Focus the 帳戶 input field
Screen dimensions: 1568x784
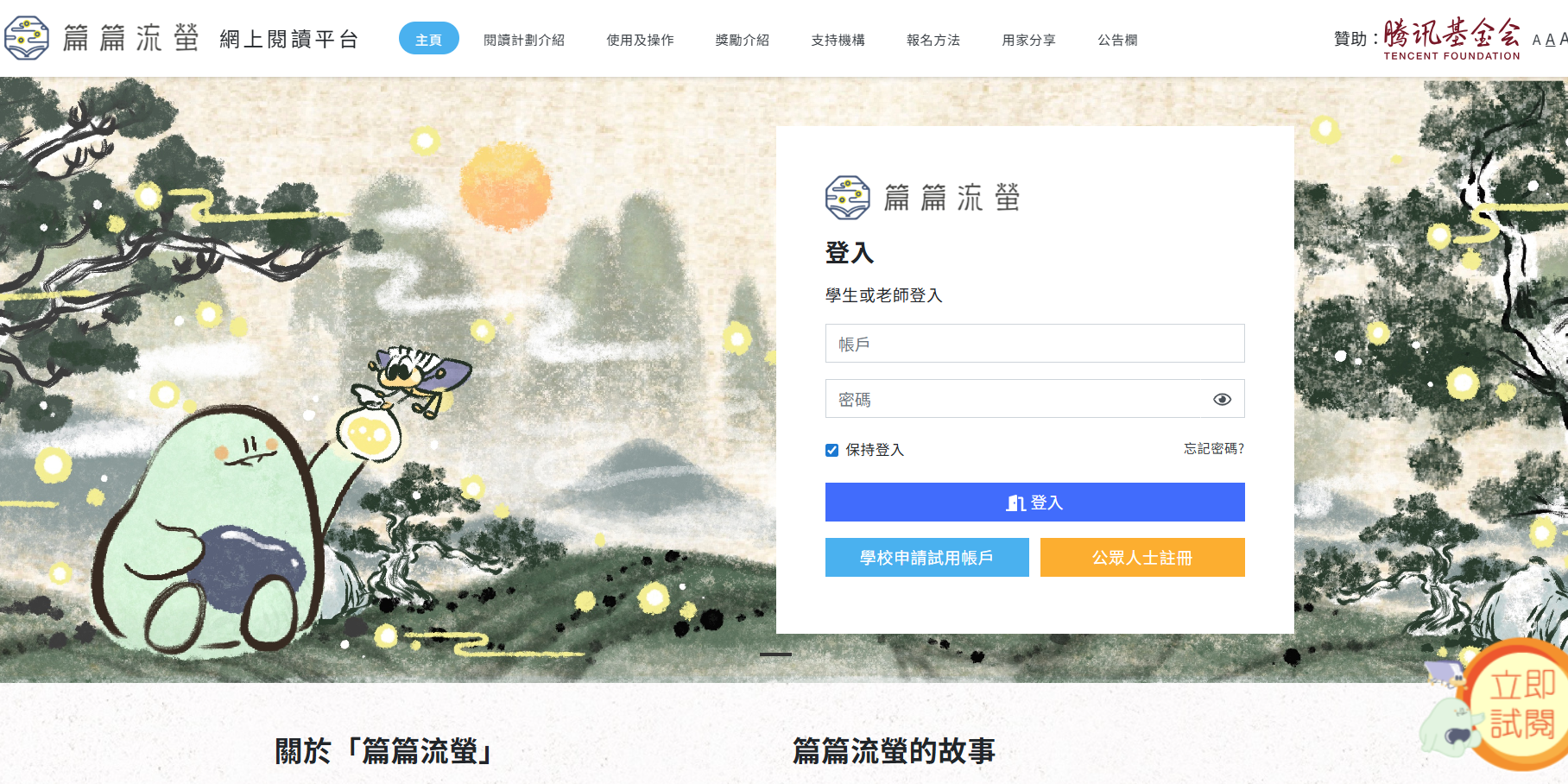pos(1034,343)
